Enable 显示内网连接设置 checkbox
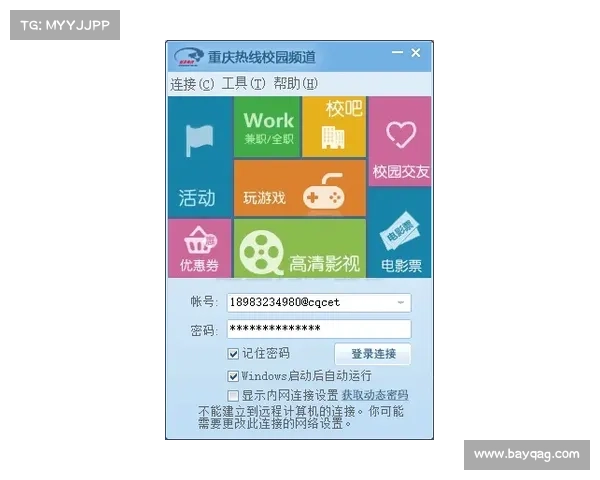 (233, 395)
